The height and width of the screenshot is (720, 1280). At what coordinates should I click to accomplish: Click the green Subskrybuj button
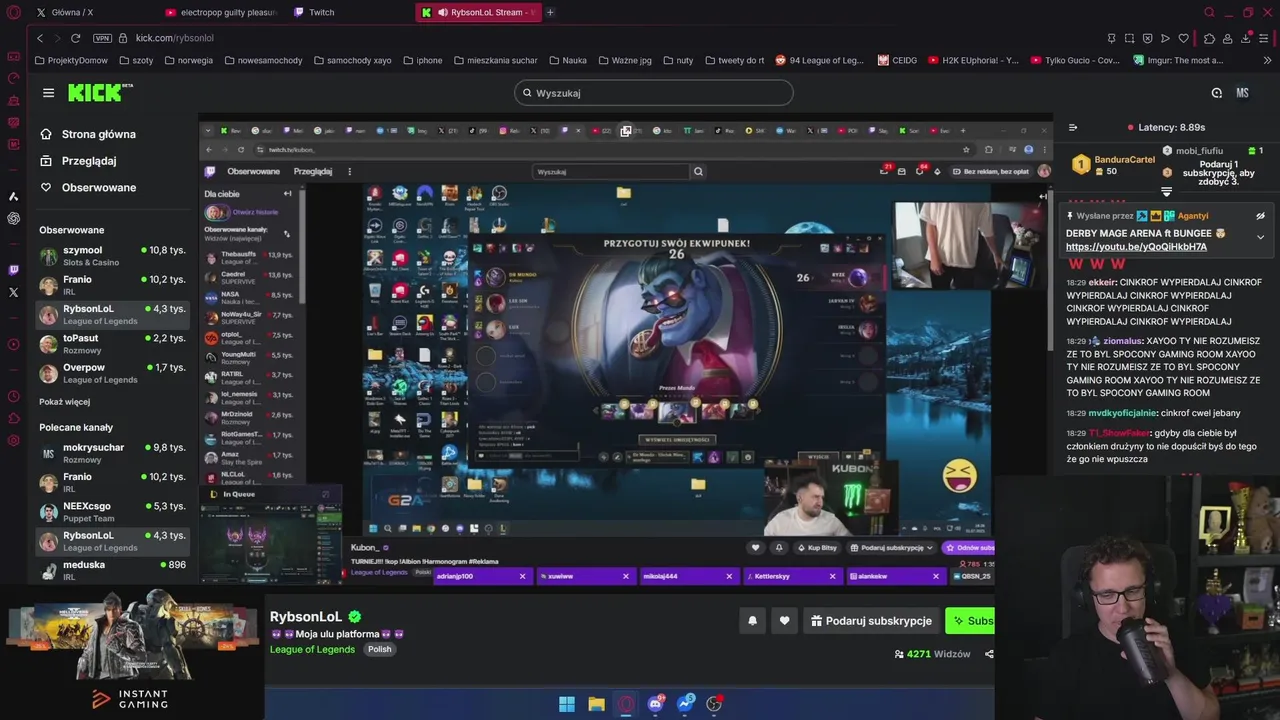click(x=970, y=621)
